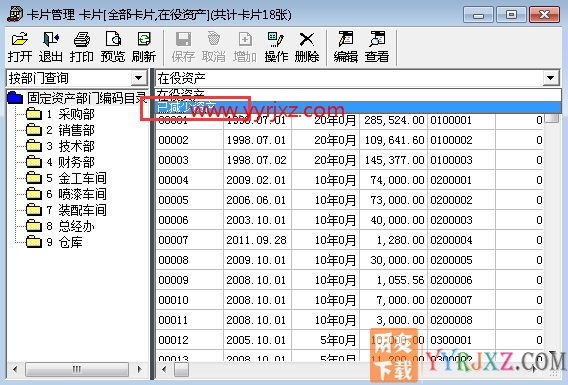This screenshot has height=385, width=568.
Task: Click the table's horizontal scroll-left arrow
Action: [164, 369]
